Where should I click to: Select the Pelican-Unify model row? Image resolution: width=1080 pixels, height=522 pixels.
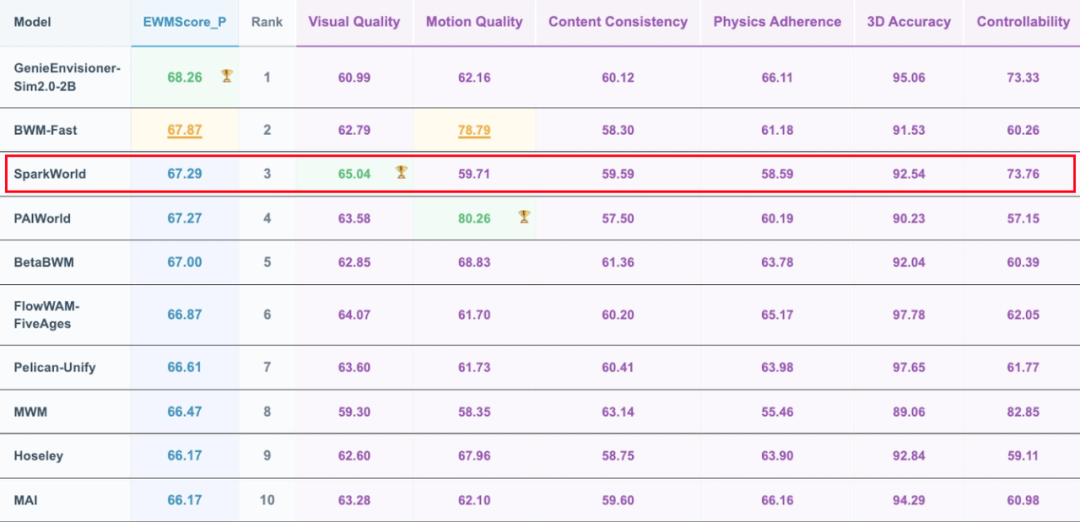tap(540, 367)
